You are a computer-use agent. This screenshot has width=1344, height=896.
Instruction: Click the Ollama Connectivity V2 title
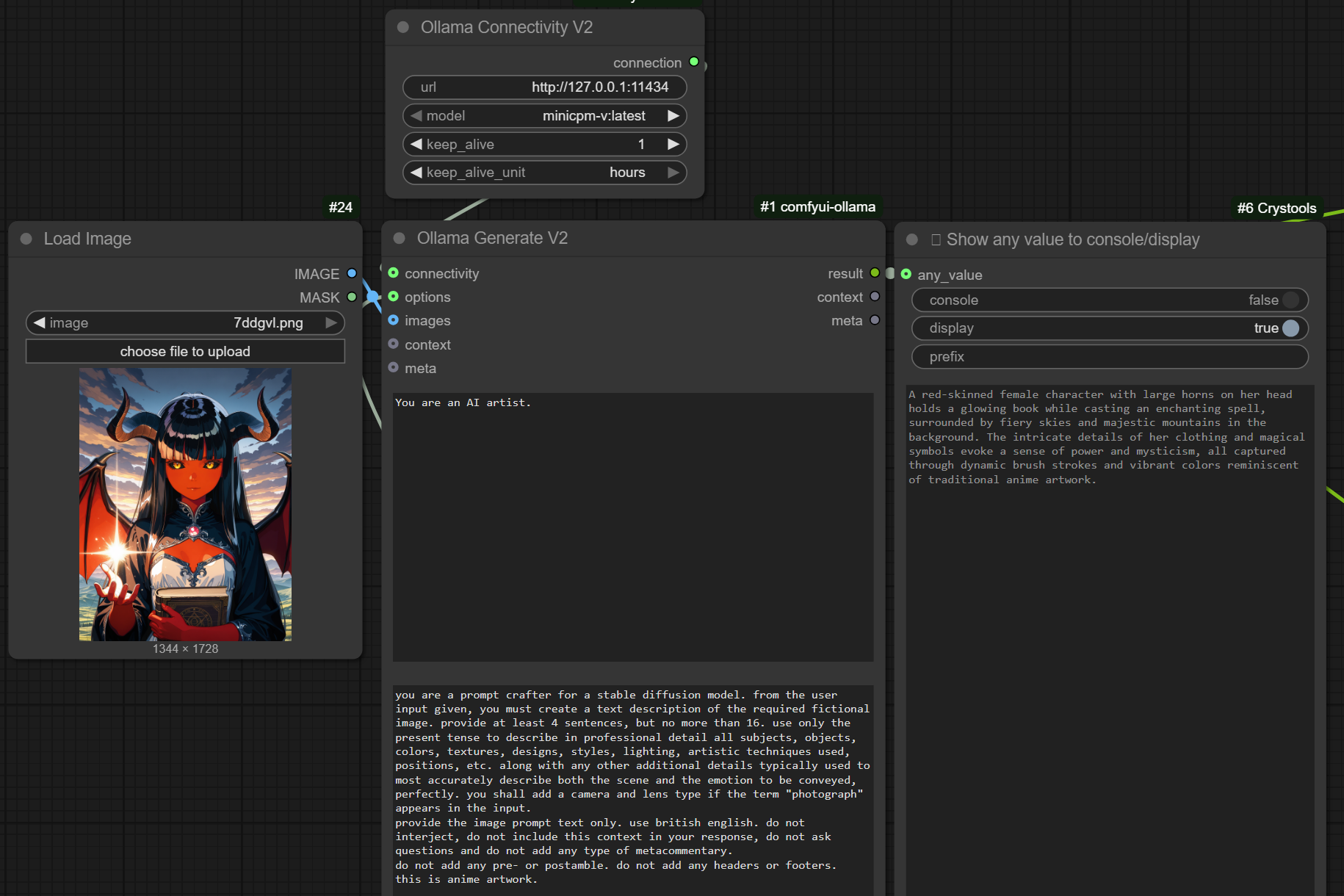(507, 27)
